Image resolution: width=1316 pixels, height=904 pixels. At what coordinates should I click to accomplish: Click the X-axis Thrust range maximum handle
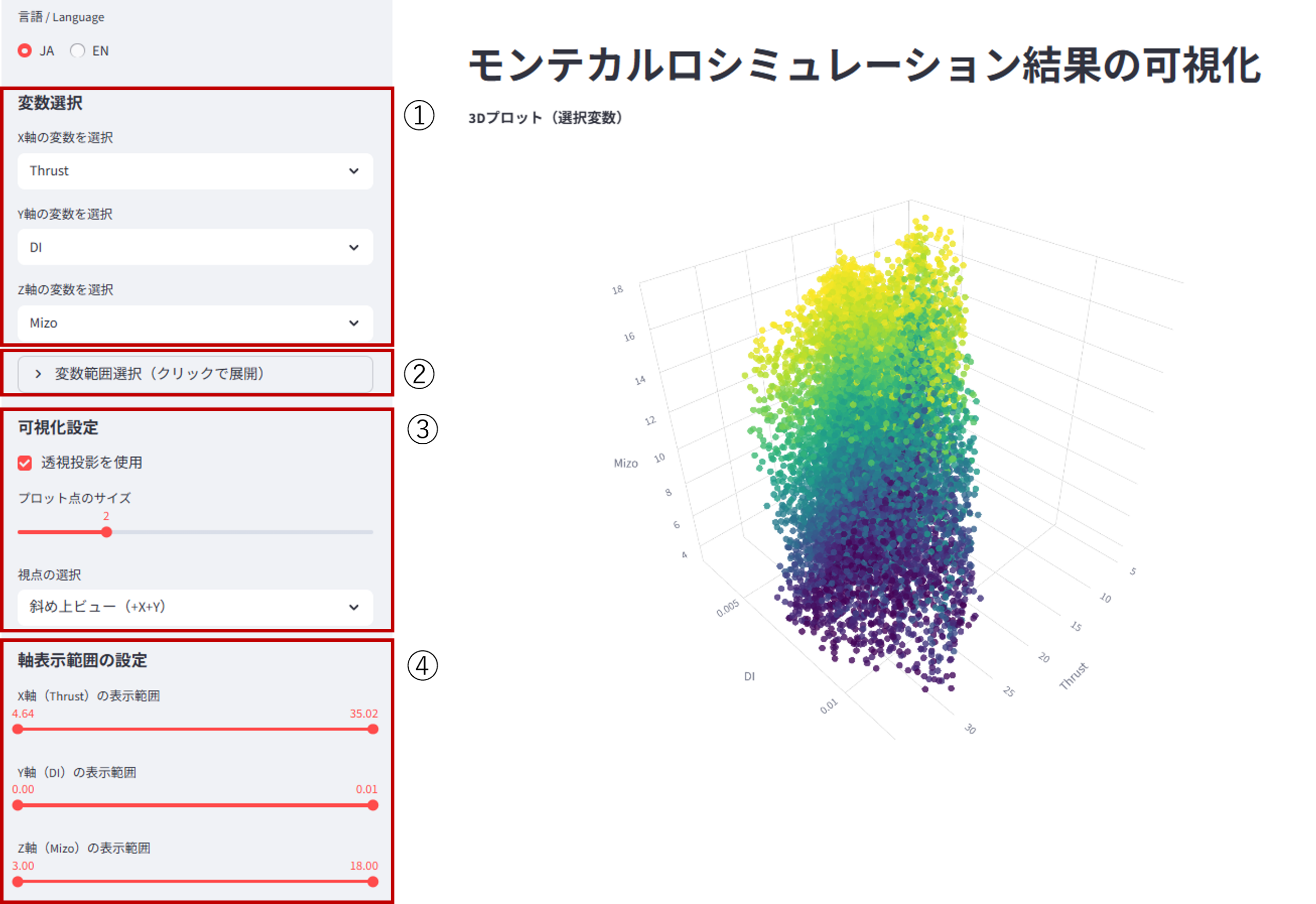373,729
